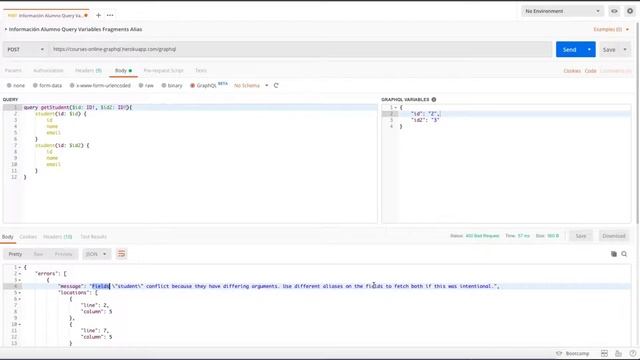Open Pre-request Script tab
The width and height of the screenshot is (640, 360).
[x=163, y=71]
